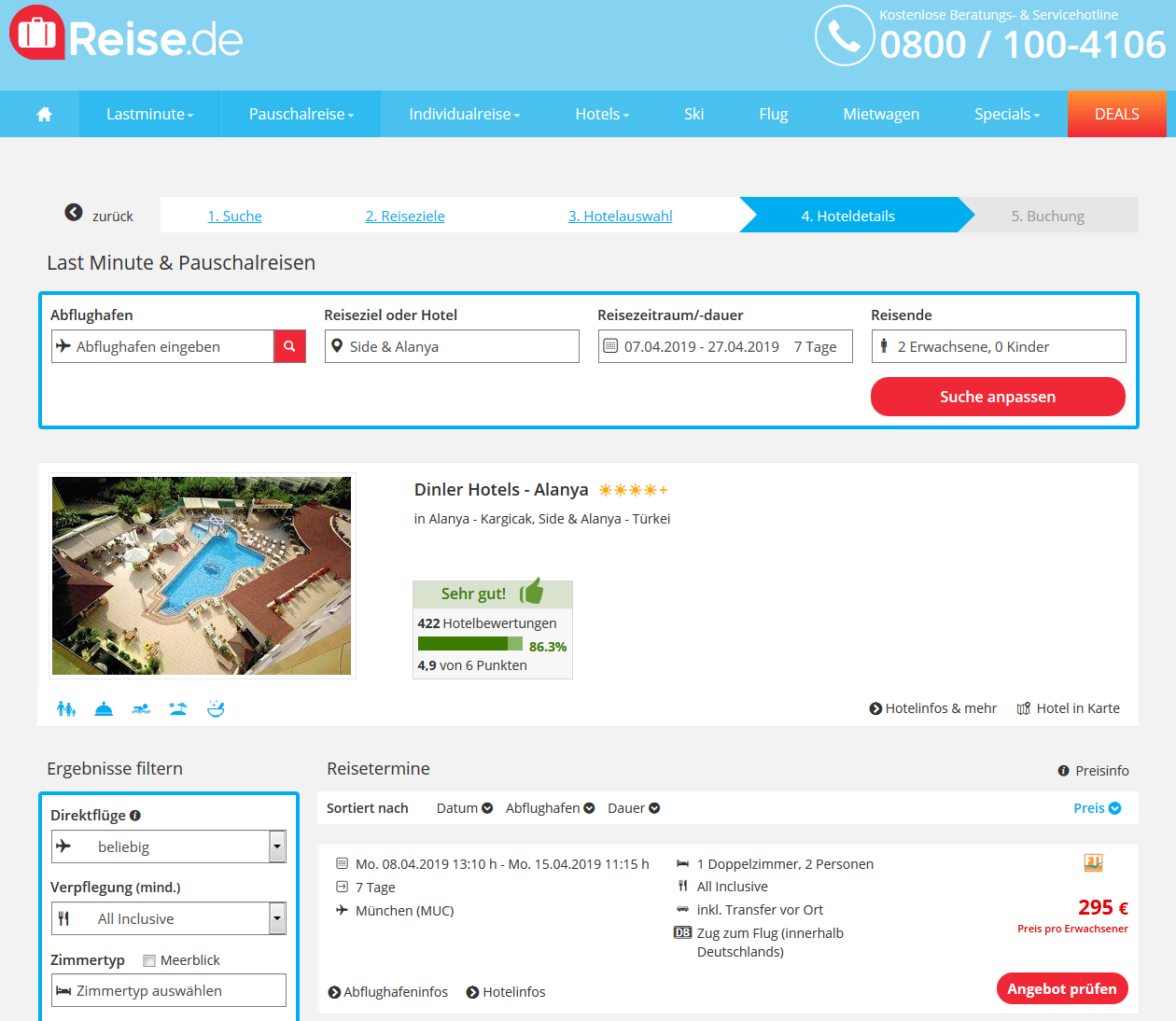Screen dimensions: 1176x1021
Task: Open the DEALS menu item
Action: pyautogui.click(x=1117, y=114)
